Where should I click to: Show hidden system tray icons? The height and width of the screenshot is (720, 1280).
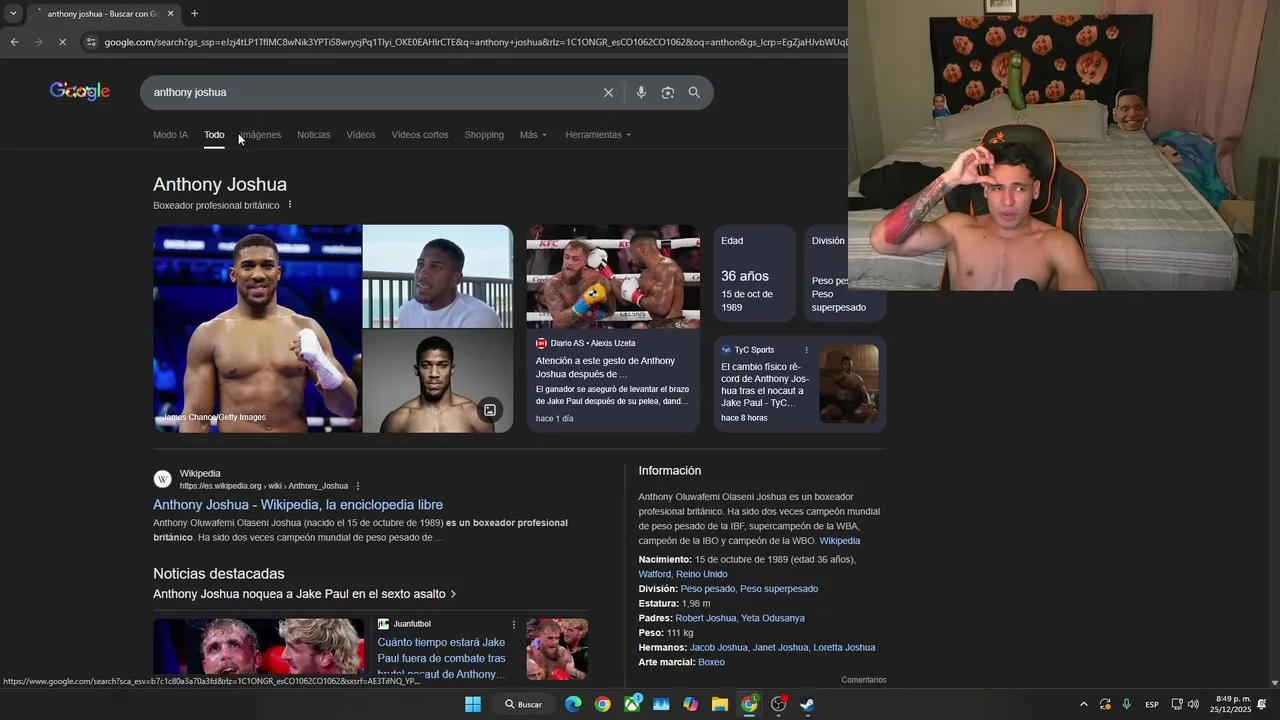pyautogui.click(x=1083, y=704)
